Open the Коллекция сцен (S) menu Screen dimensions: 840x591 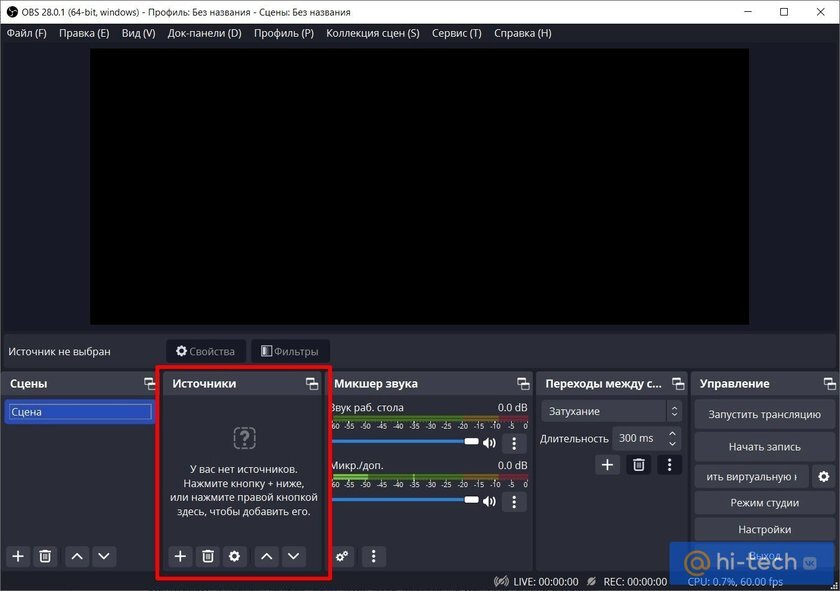click(x=373, y=33)
